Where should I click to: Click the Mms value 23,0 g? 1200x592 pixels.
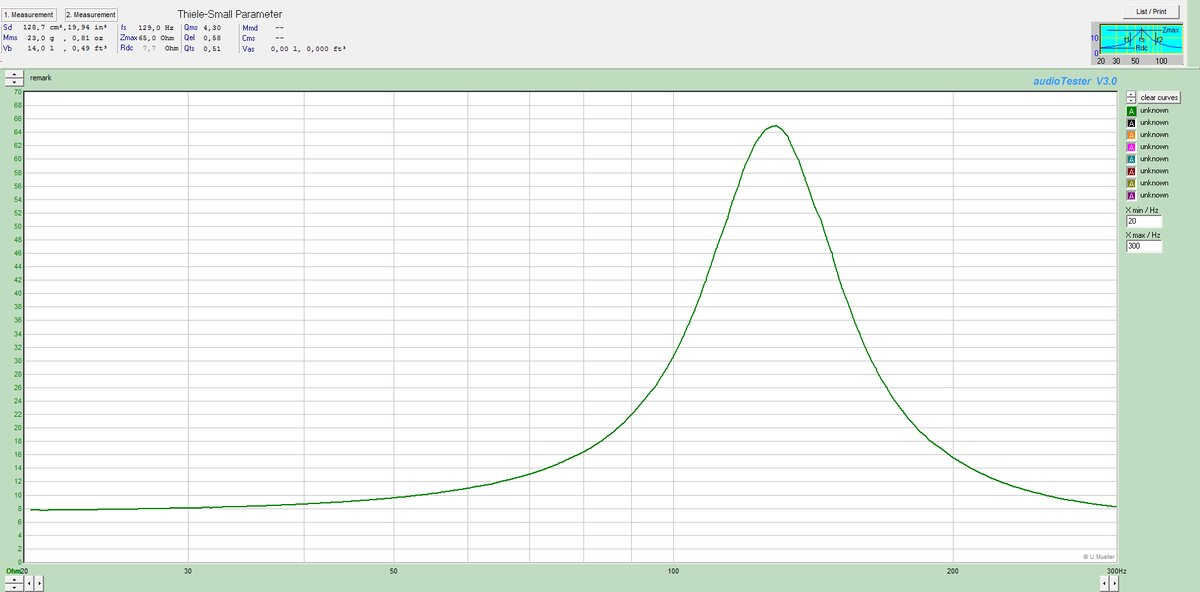point(41,38)
